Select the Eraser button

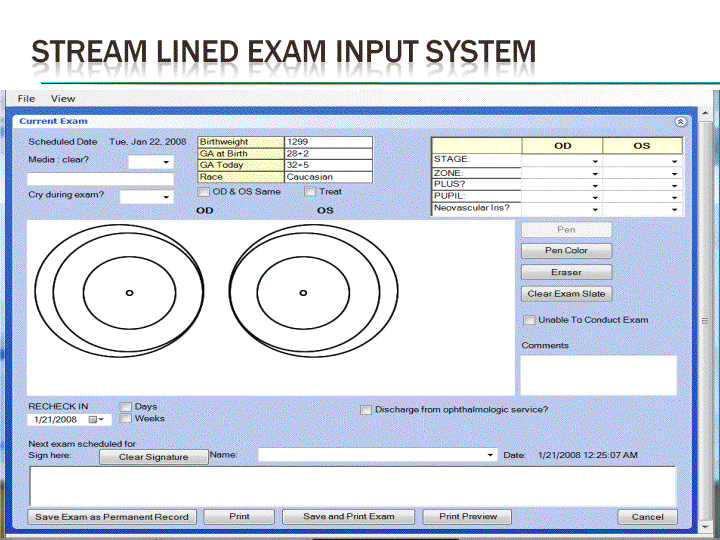[x=566, y=272]
